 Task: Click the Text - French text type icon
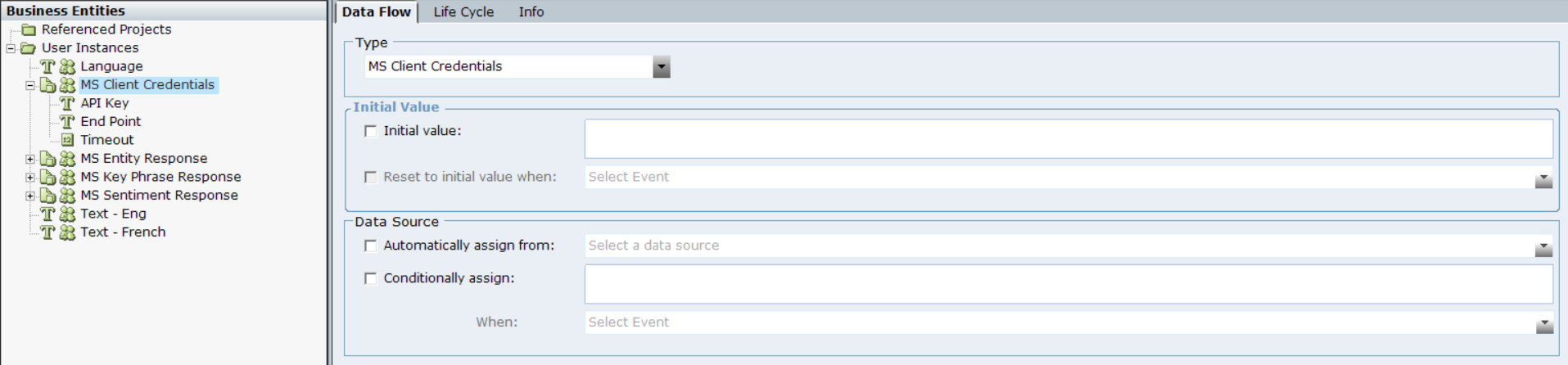[47, 232]
